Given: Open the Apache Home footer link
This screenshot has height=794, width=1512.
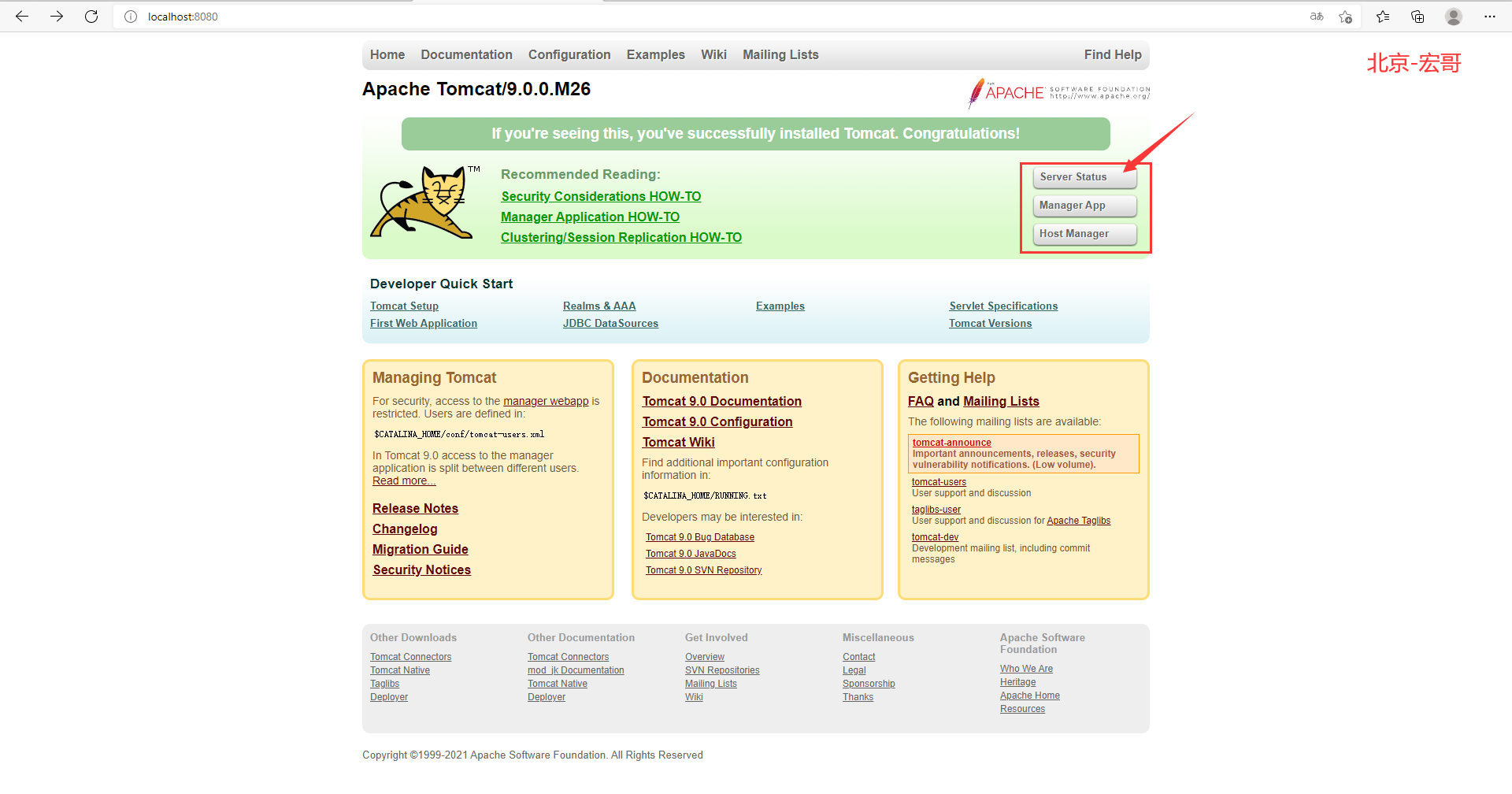Looking at the screenshot, I should (1030, 696).
